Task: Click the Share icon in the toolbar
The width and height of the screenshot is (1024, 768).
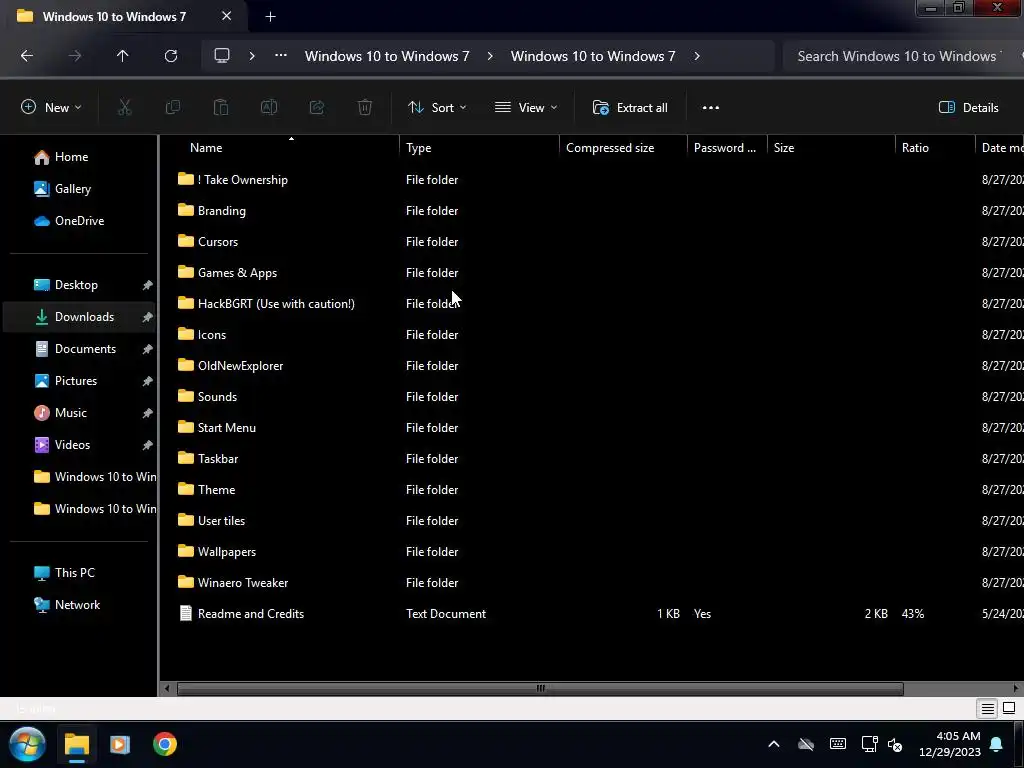Action: (317, 108)
